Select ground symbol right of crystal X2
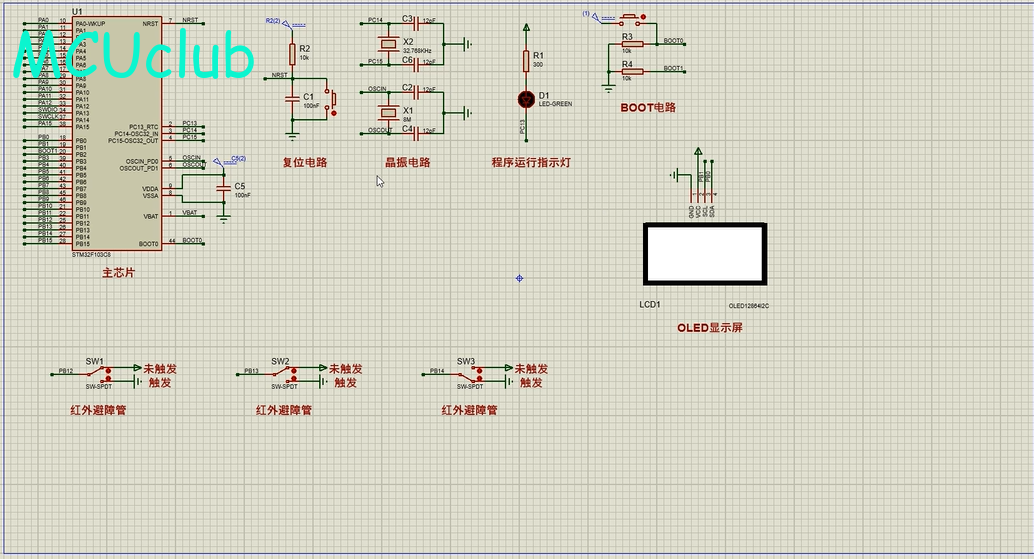 468,44
